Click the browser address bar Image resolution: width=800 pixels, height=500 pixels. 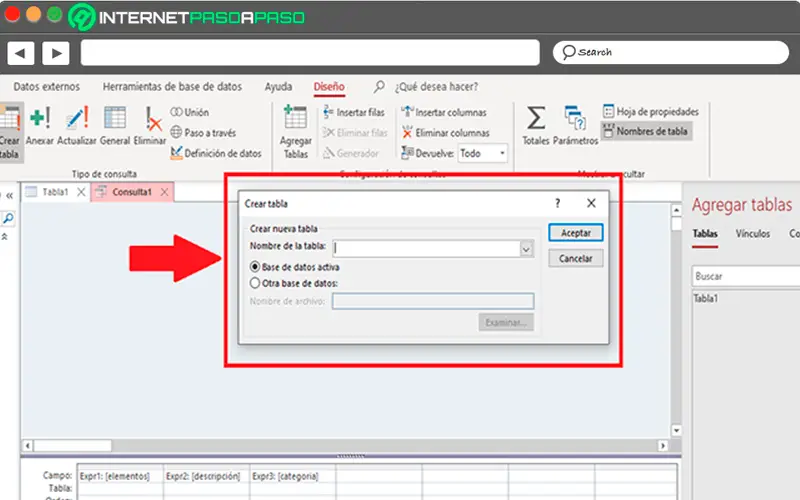click(310, 53)
